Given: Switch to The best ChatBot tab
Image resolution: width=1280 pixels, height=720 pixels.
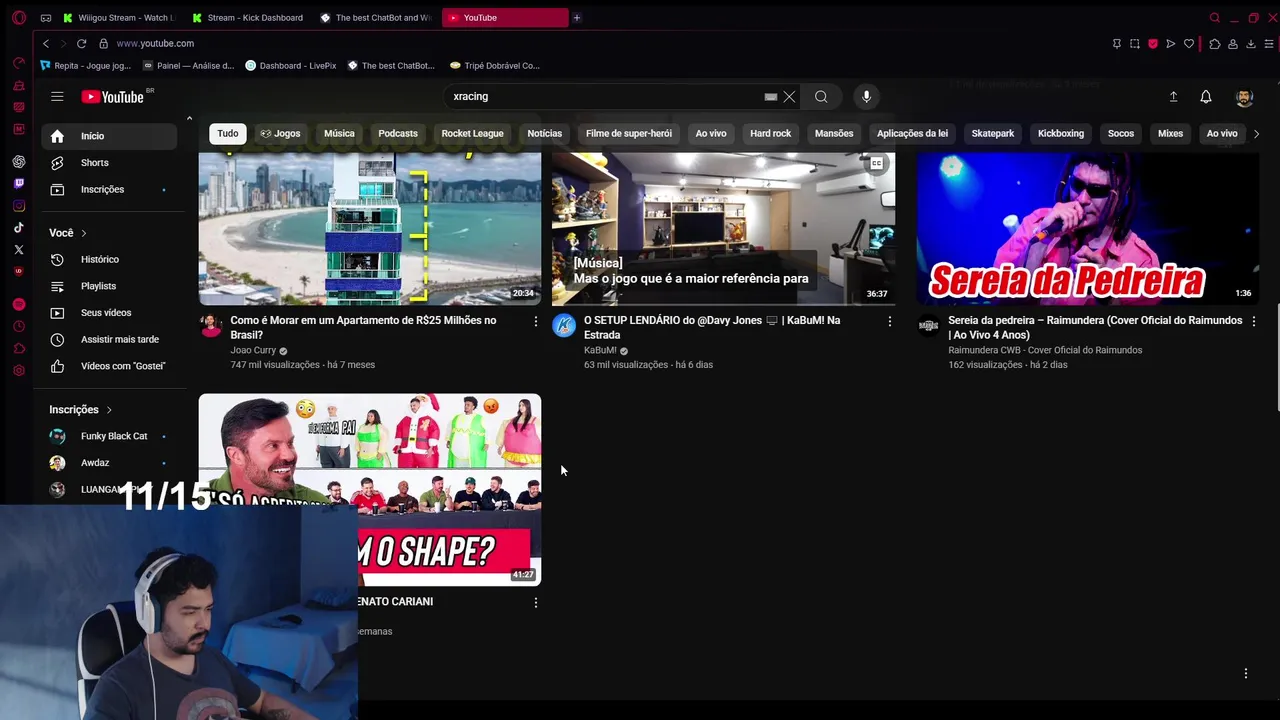Looking at the screenshot, I should (377, 18).
